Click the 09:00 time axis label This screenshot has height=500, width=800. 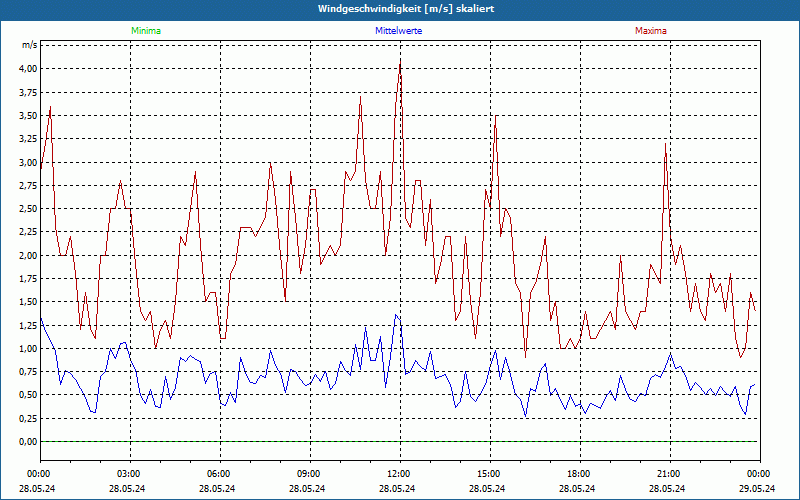[310, 474]
